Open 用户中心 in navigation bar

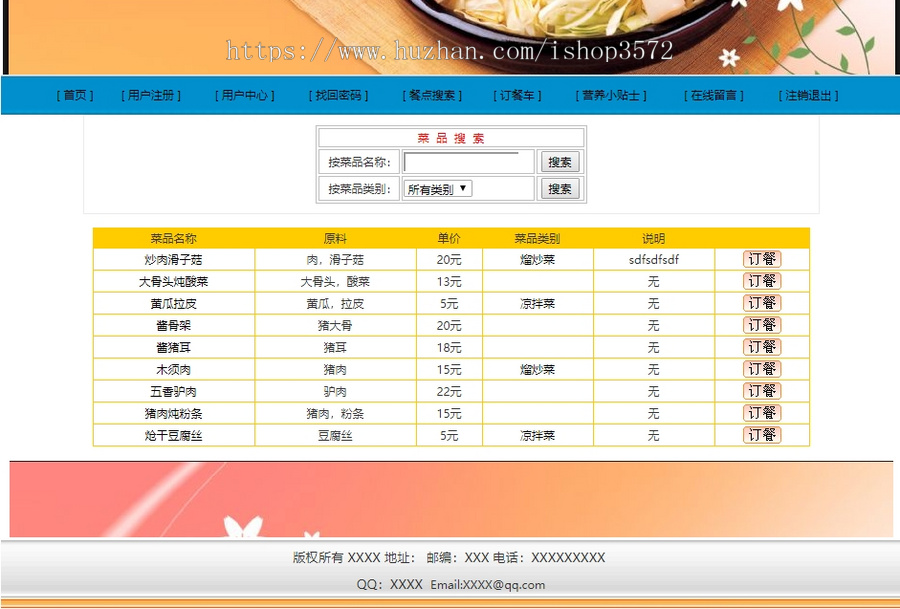[x=245, y=95]
